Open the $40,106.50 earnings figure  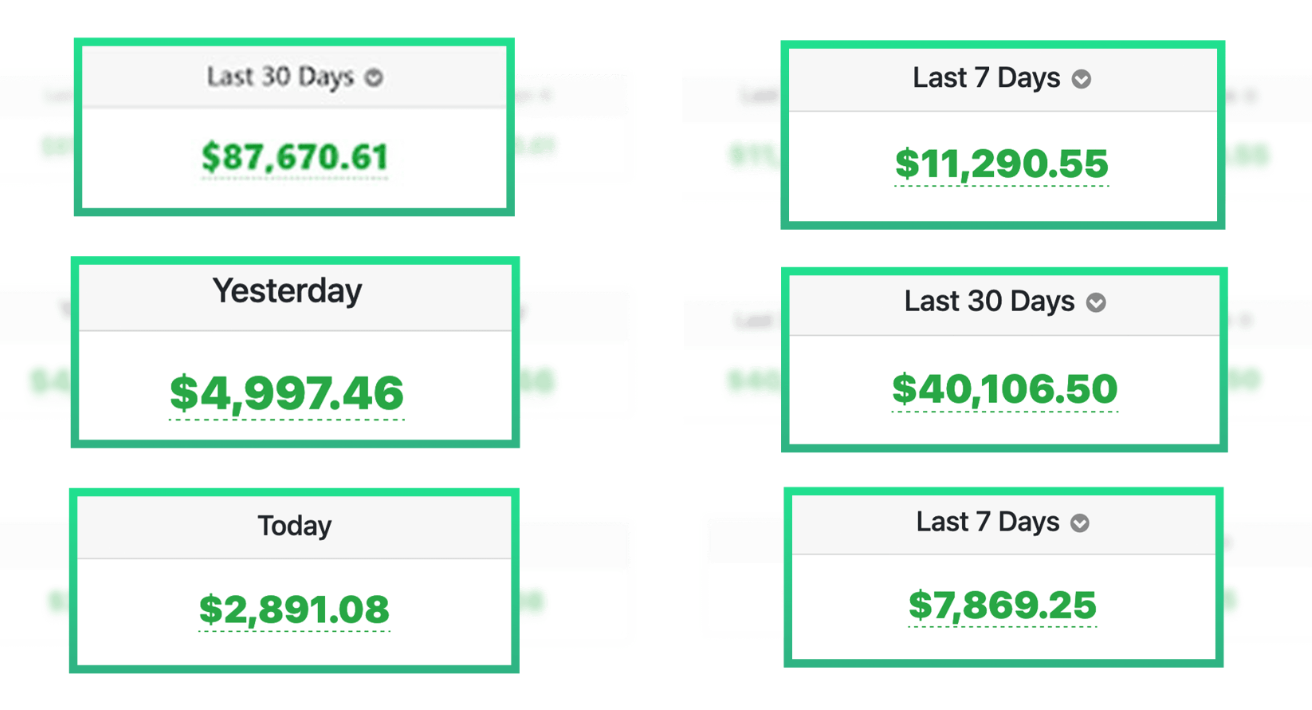pos(1005,389)
